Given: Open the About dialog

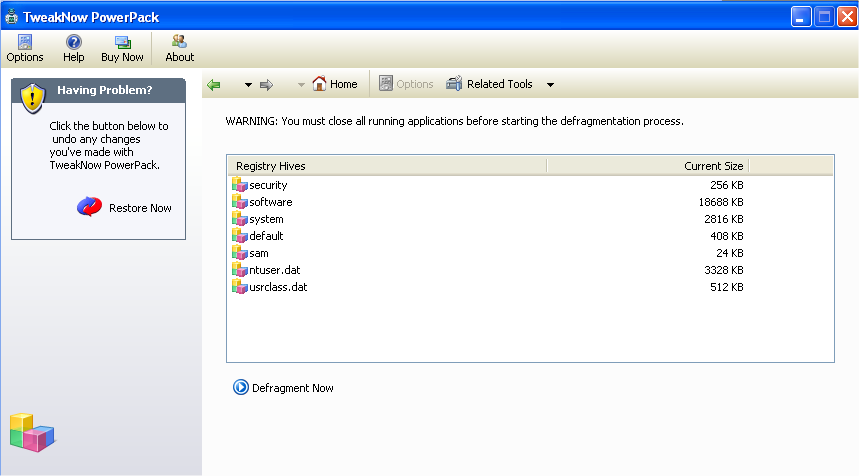Looking at the screenshot, I should (x=179, y=49).
